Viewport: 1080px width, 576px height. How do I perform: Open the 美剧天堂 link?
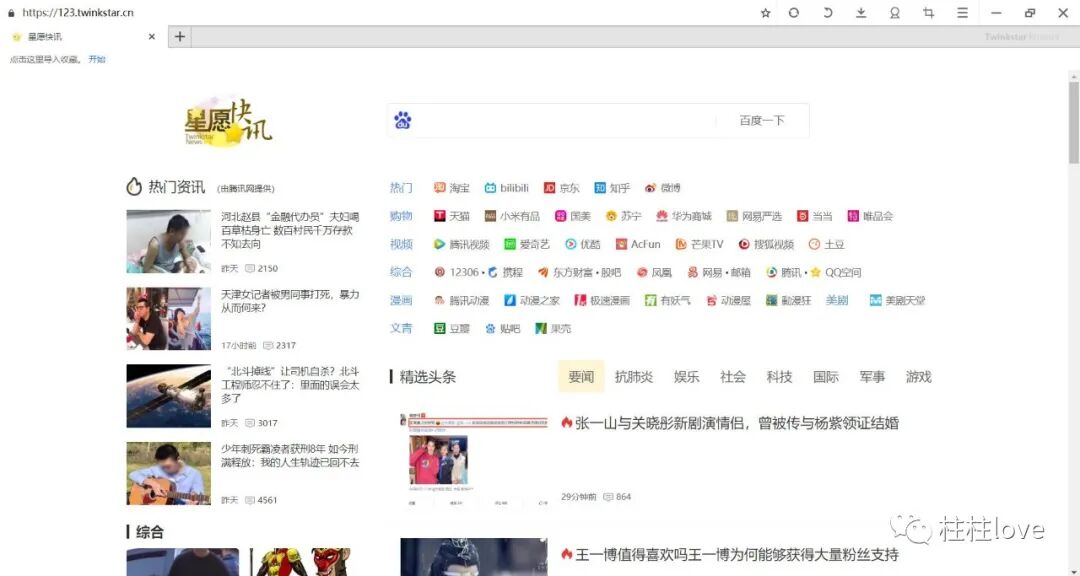click(897, 301)
